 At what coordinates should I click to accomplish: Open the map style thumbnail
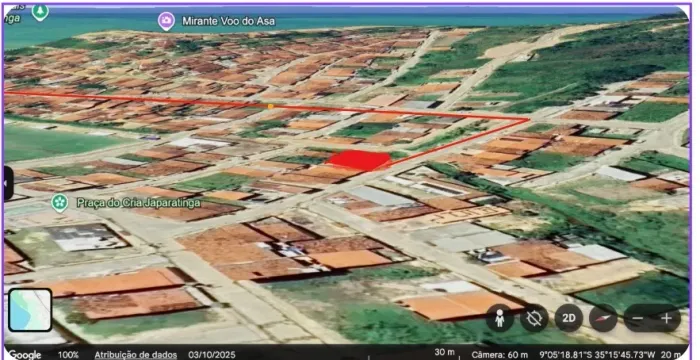coord(30,310)
